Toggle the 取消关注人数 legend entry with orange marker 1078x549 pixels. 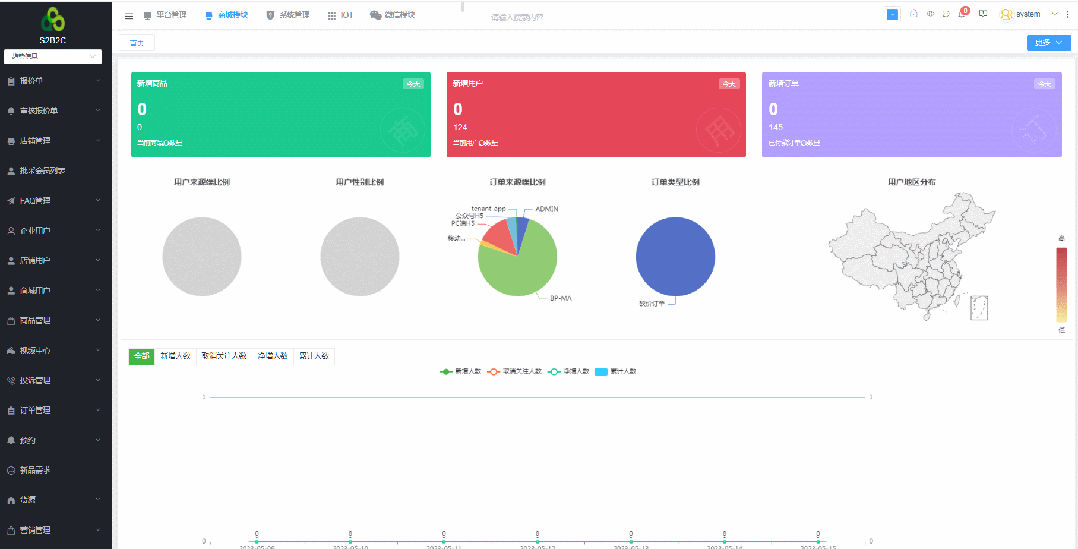515,372
